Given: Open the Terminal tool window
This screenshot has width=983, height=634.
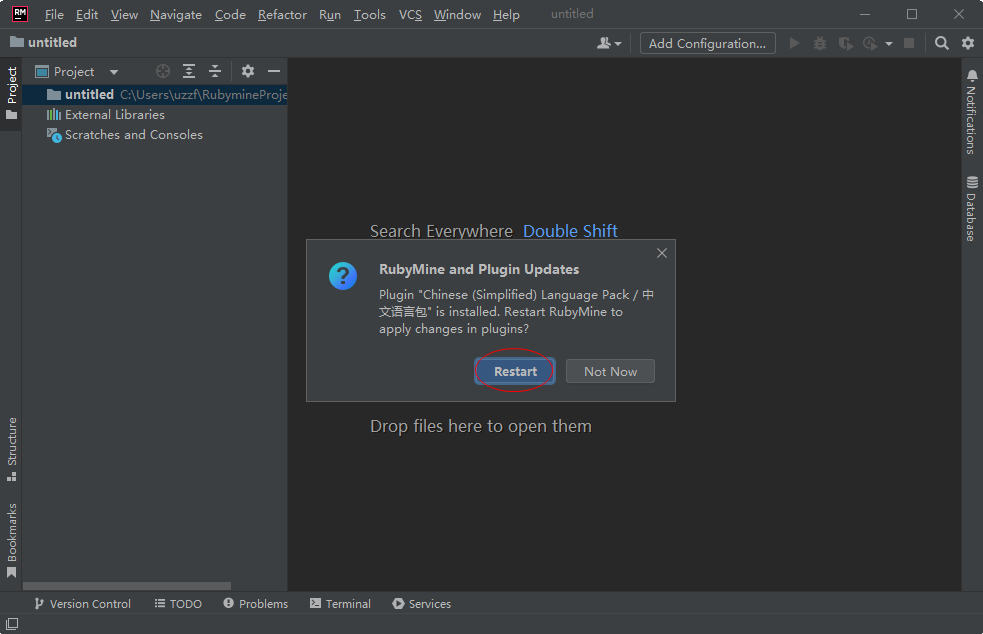Looking at the screenshot, I should [340, 604].
